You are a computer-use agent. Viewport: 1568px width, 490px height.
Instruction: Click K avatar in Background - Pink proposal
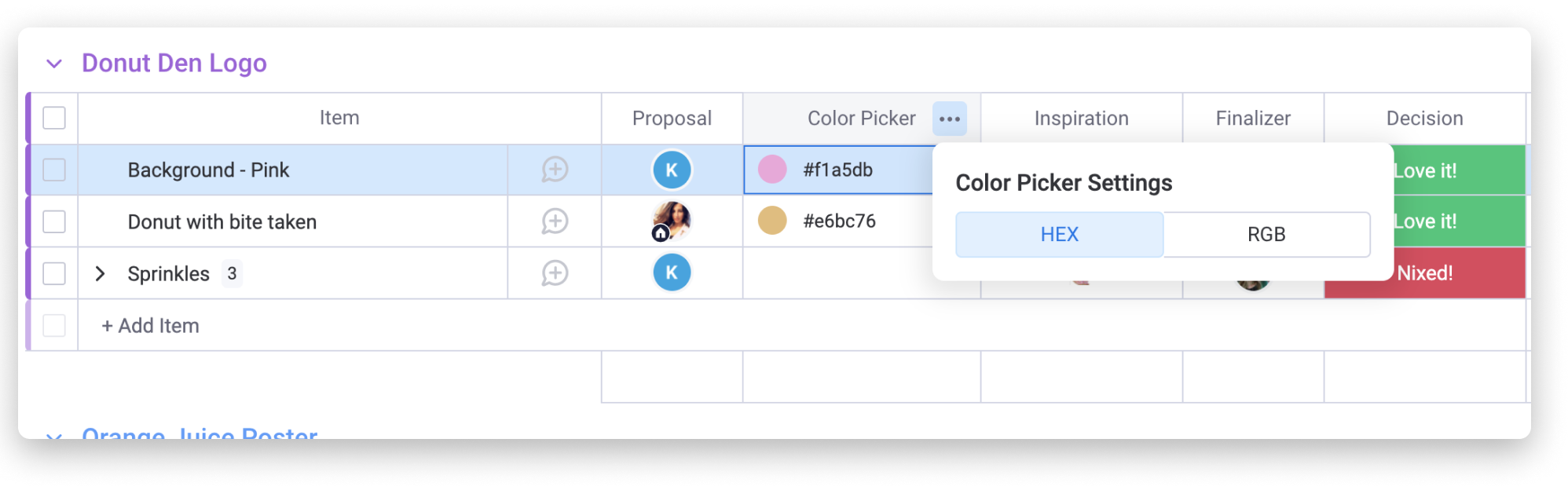click(x=672, y=170)
